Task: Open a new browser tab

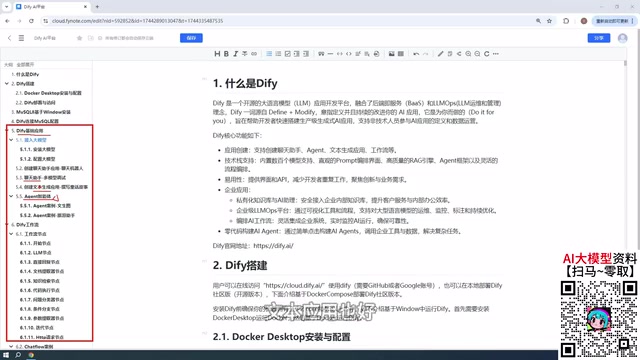Action: tap(97, 7)
